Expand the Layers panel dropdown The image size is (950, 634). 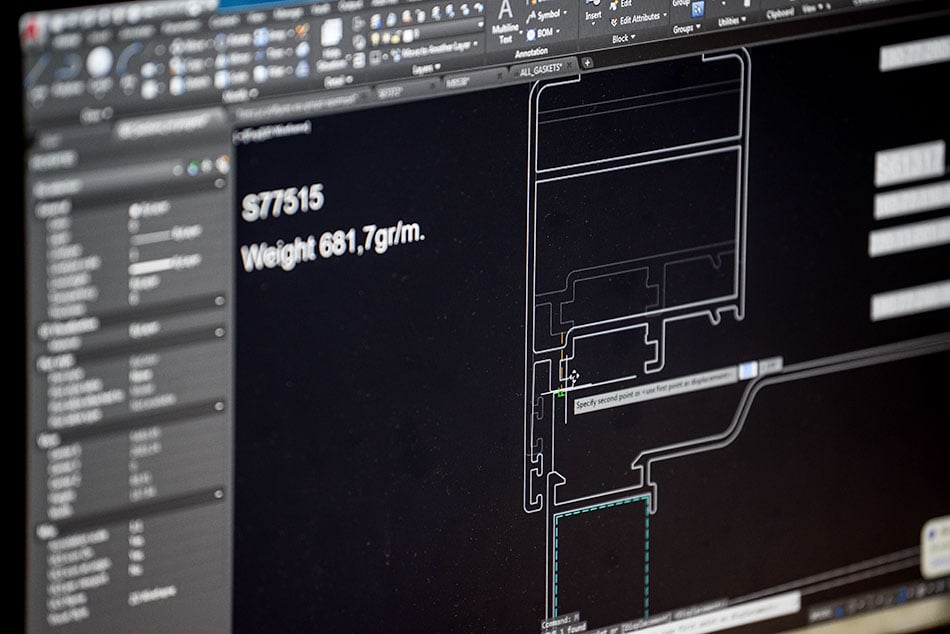pos(427,70)
